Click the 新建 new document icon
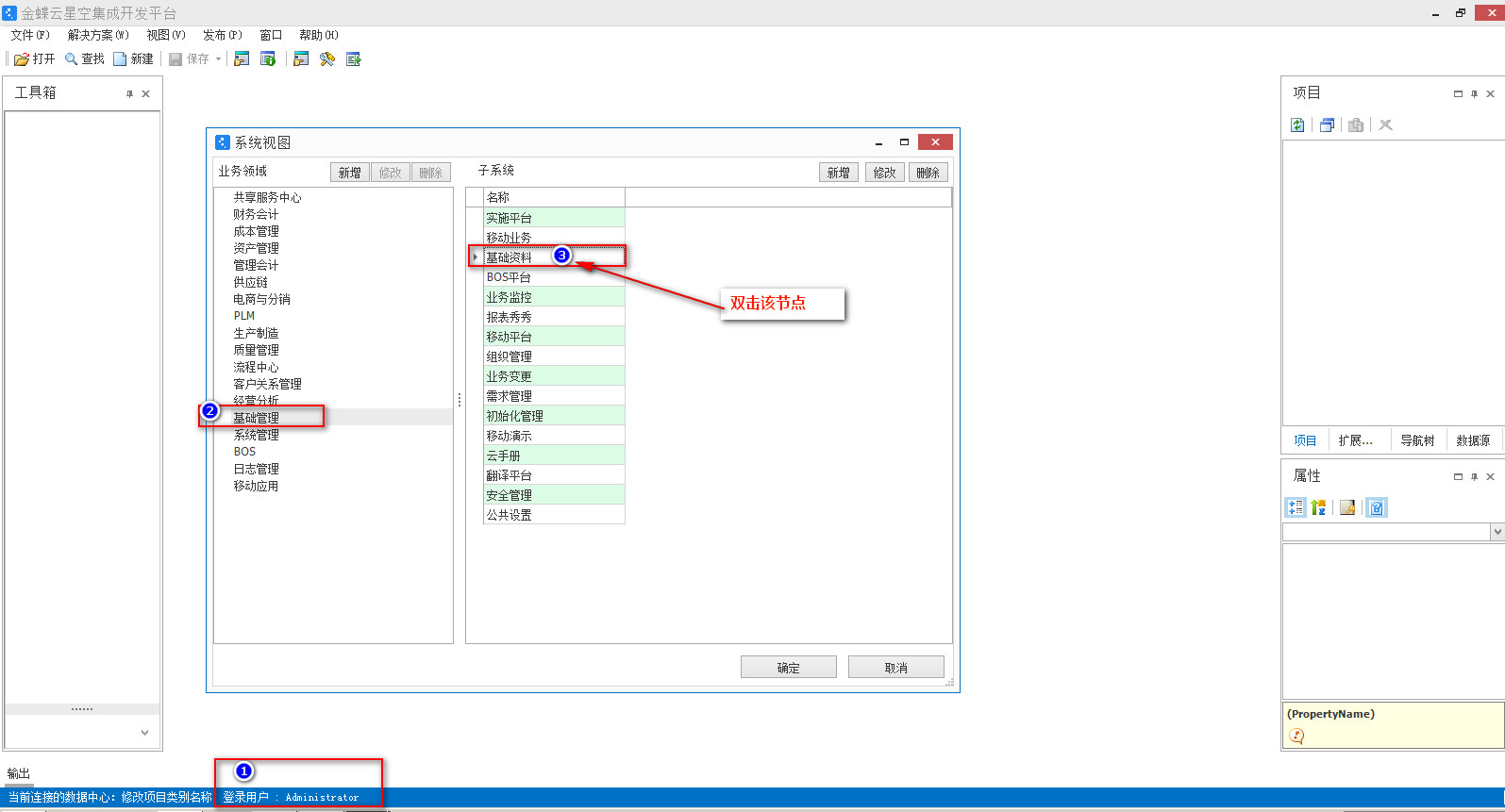The height and width of the screenshot is (812, 1505). pyautogui.click(x=120, y=59)
